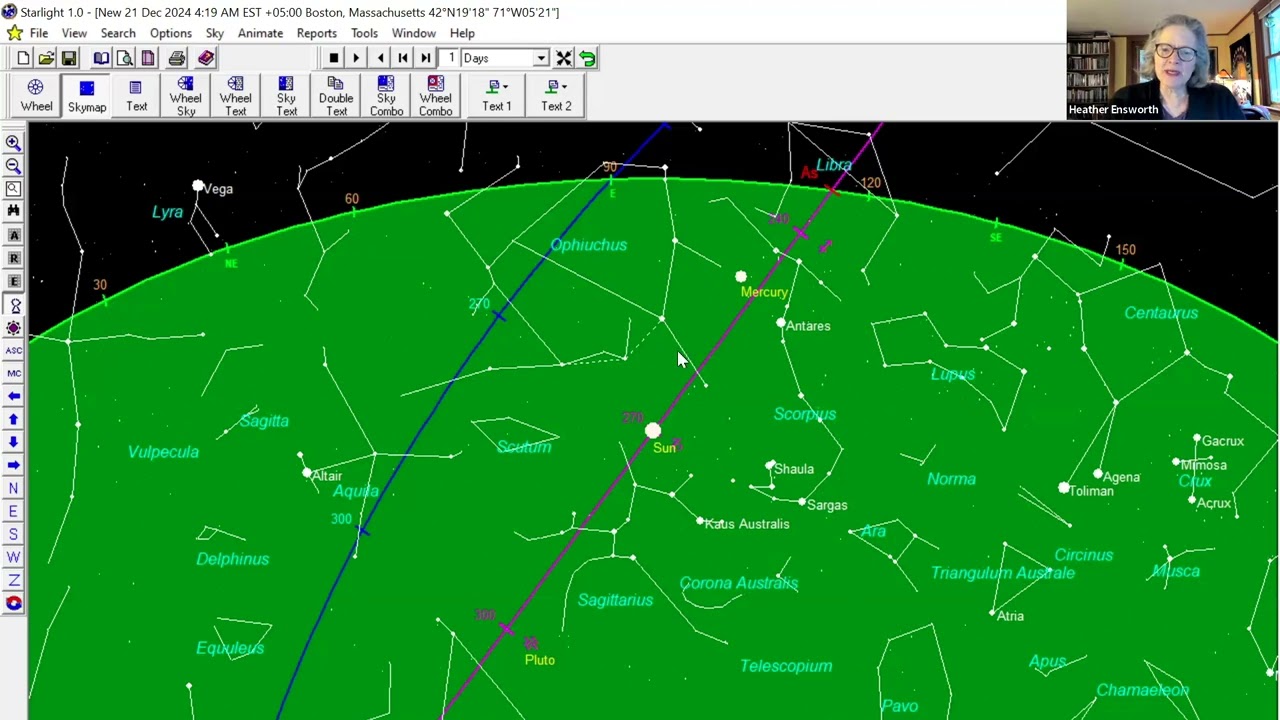Create a new chart with the New icon

[23, 58]
